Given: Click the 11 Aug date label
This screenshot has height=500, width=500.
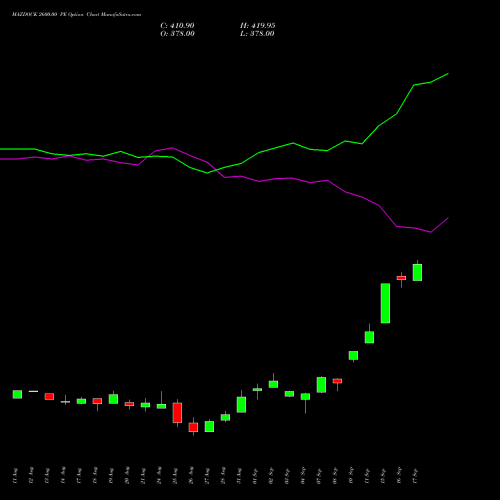Looking at the screenshot, I should point(14,476).
